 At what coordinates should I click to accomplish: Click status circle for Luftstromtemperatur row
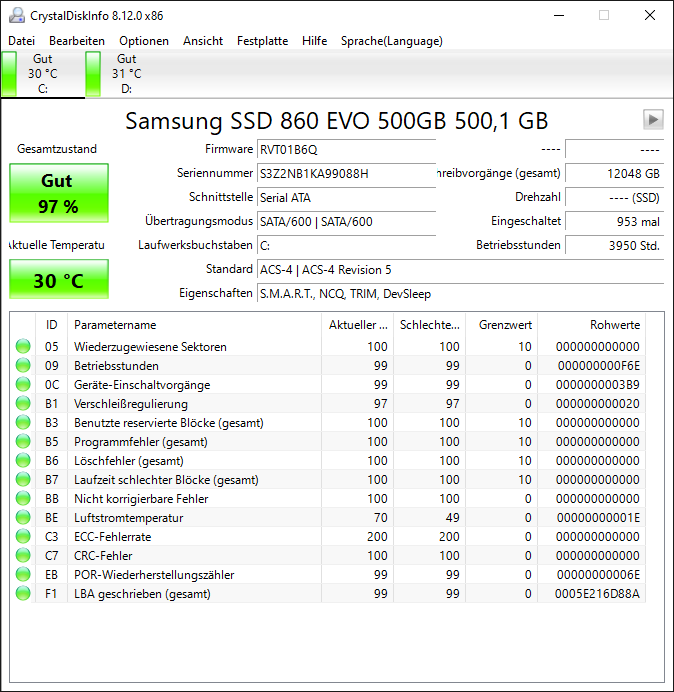(x=23, y=517)
